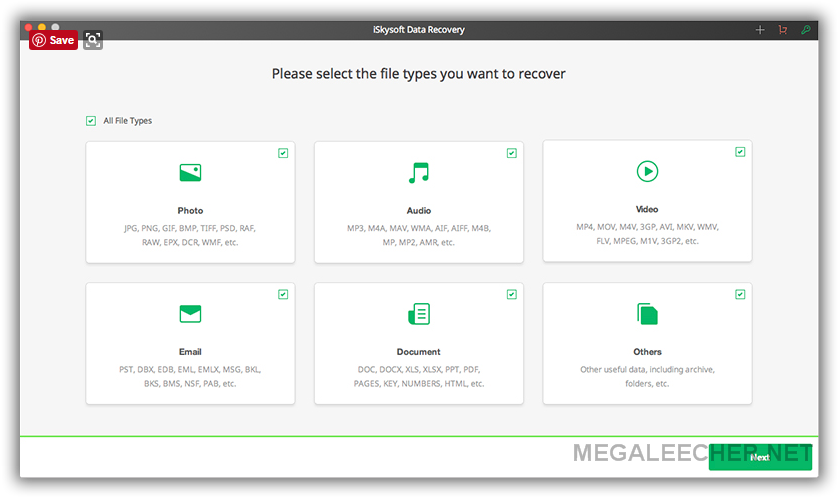Click the Video play circle icon
Viewport: 839px width, 498px height.
pos(647,172)
